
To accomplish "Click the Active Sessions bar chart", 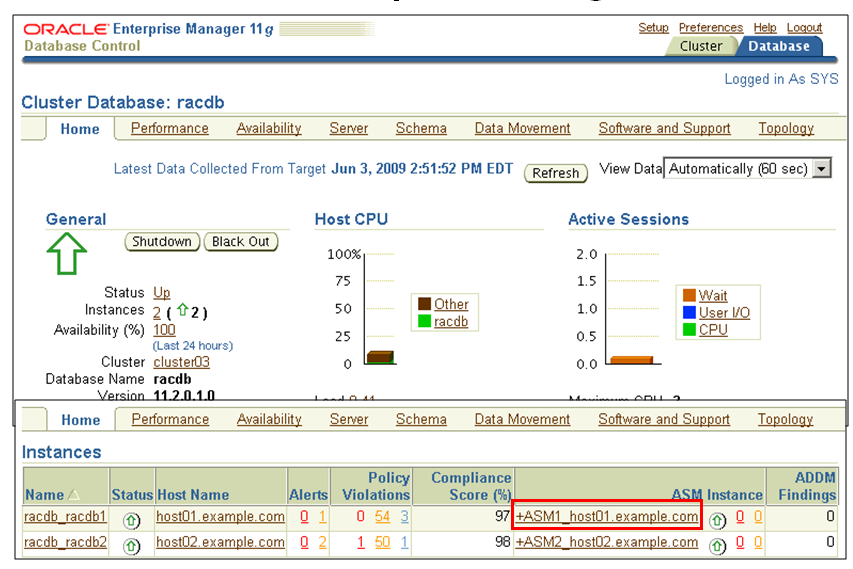I will tap(632, 360).
